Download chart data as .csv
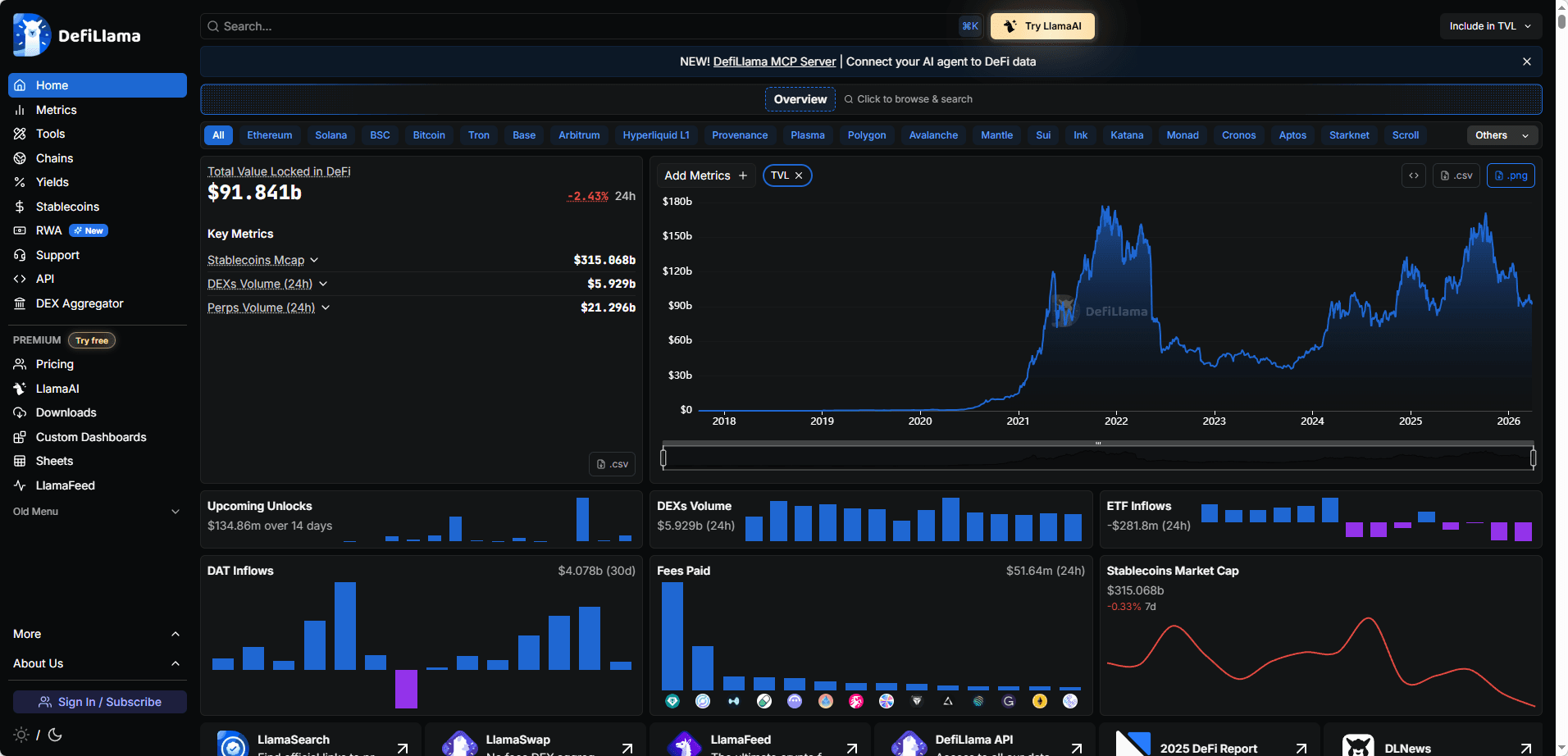Viewport: 1568px width, 756px height. point(1456,175)
